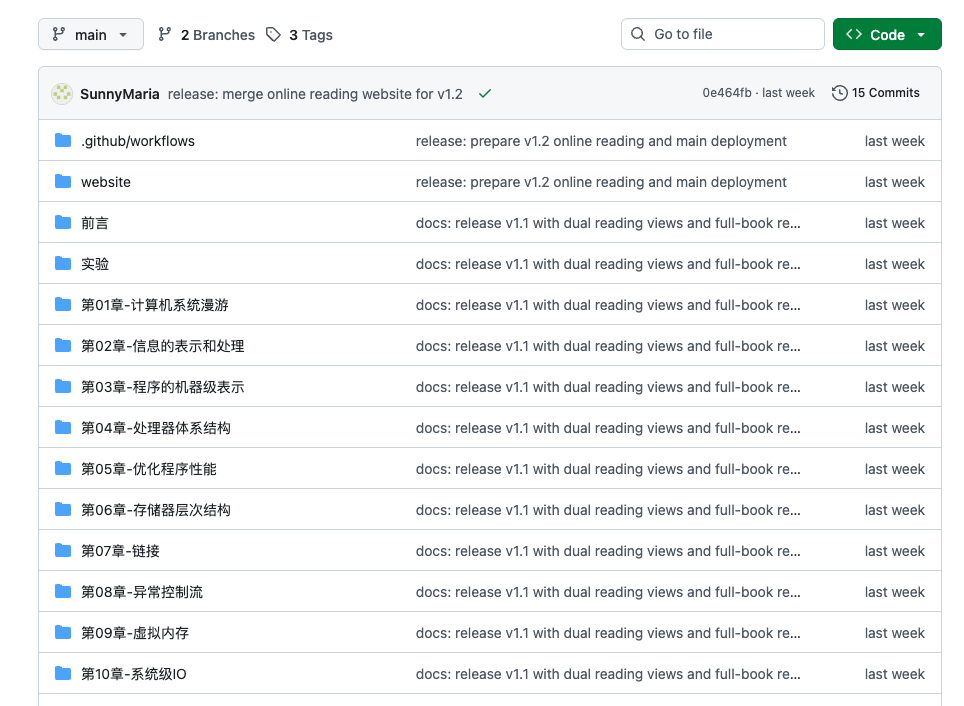Click the magnifier icon in Go to file
Image resolution: width=964 pixels, height=706 pixels.
pos(638,34)
